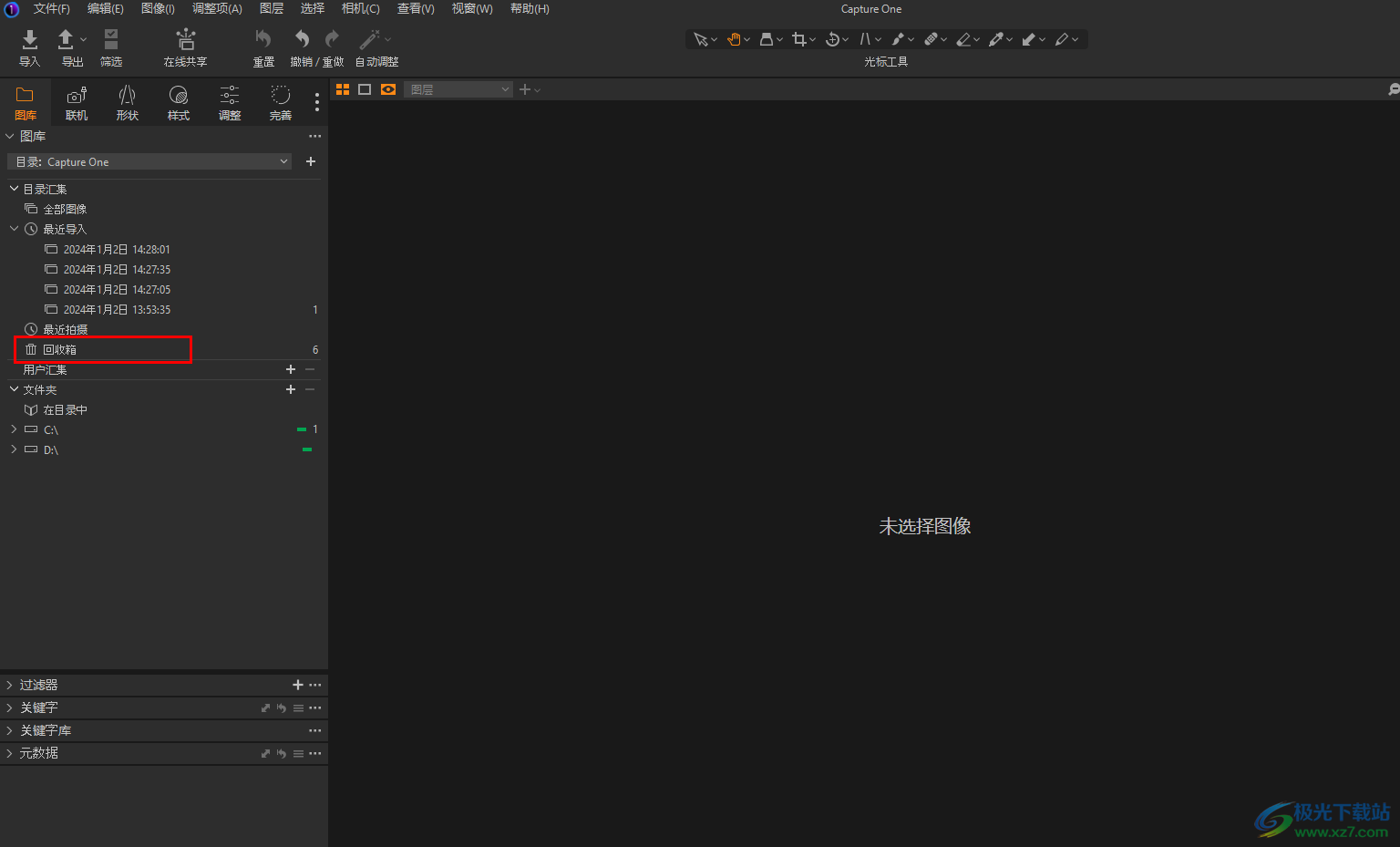Pick the eyedropper color picker tool

[995, 39]
